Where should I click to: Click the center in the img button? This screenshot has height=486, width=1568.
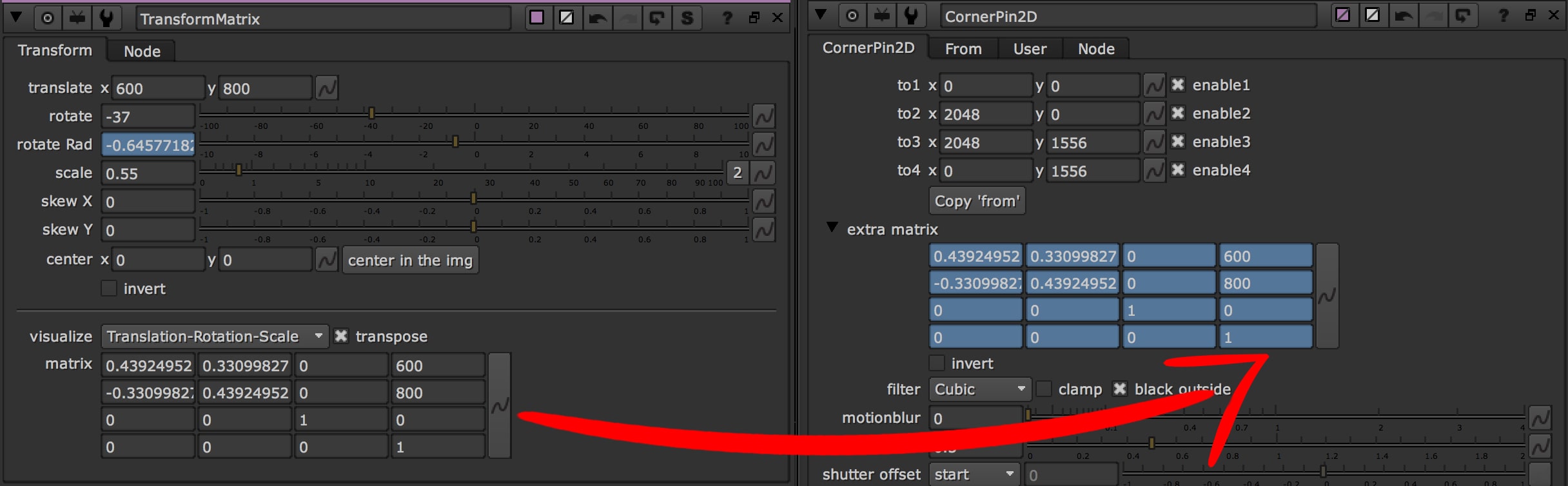point(410,260)
